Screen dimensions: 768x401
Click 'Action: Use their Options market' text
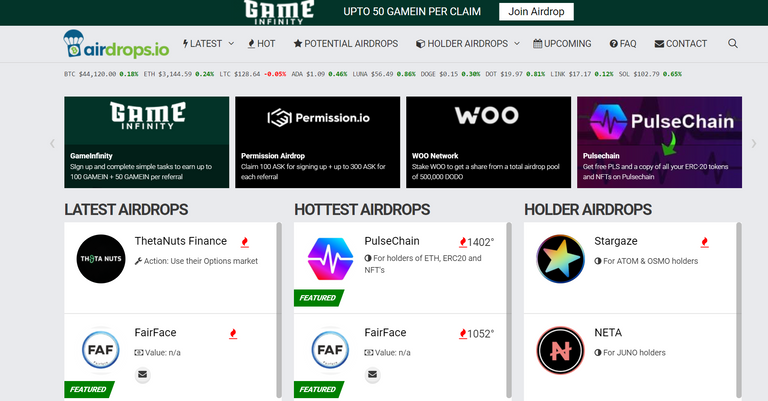point(201,261)
